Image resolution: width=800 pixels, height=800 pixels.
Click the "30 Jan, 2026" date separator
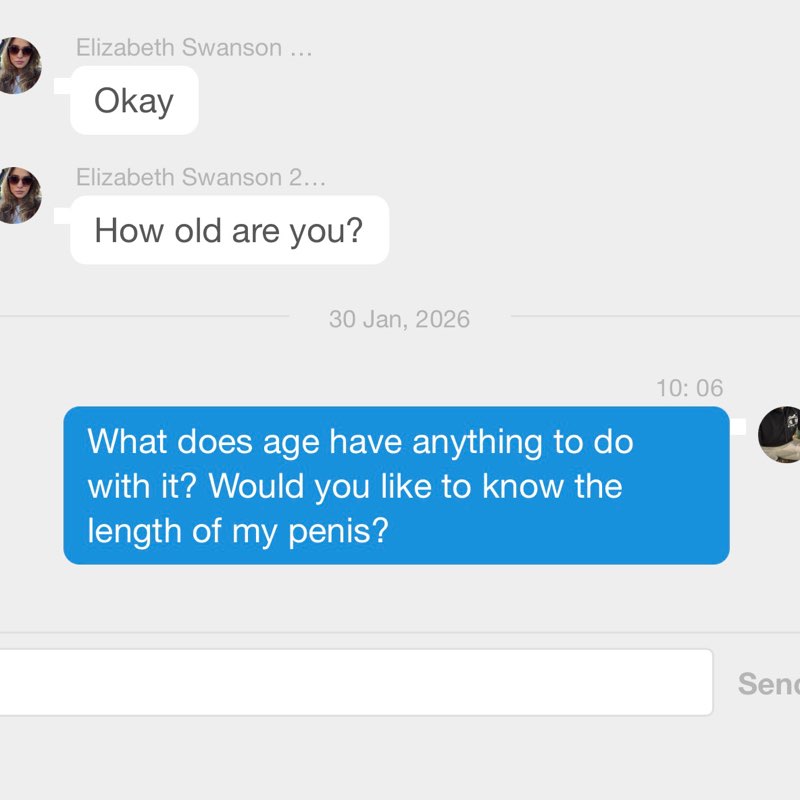[x=399, y=319]
